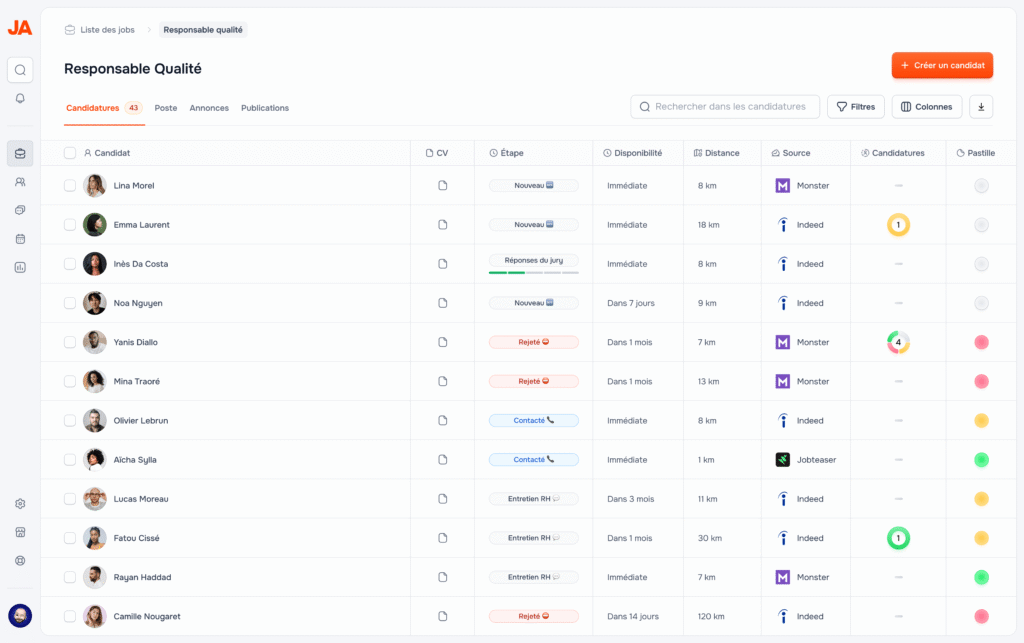1024x643 pixels.
Task: Click the green candidatures ring for Fatou Cissé
Action: pyautogui.click(x=898, y=538)
